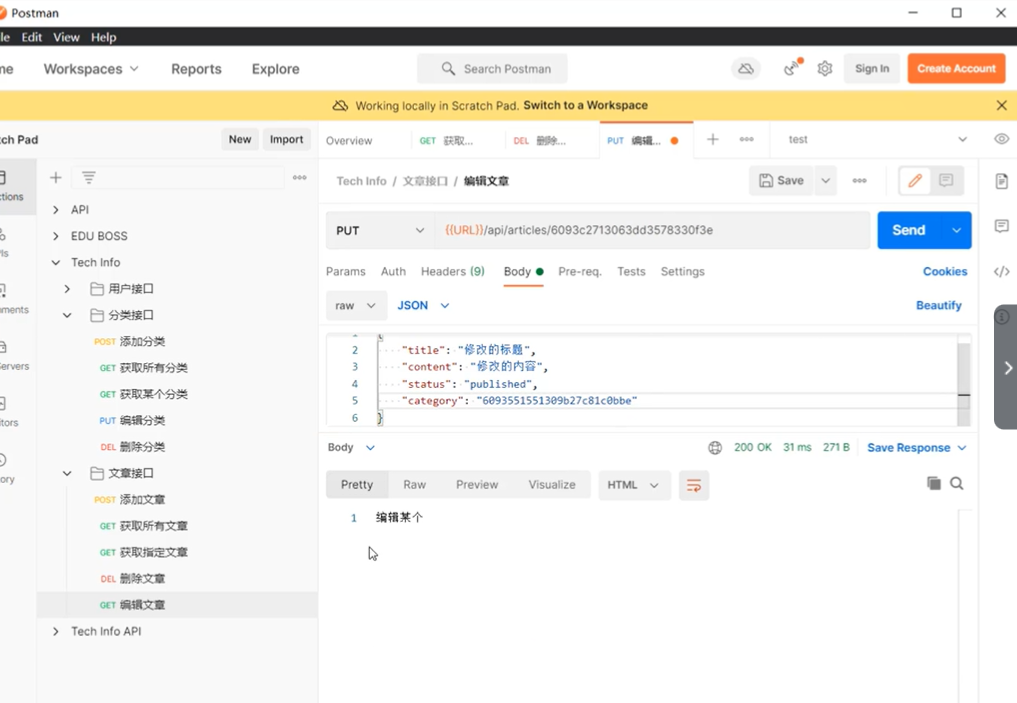1017x703 pixels.
Task: Expand the API collection
Action: [56, 209]
